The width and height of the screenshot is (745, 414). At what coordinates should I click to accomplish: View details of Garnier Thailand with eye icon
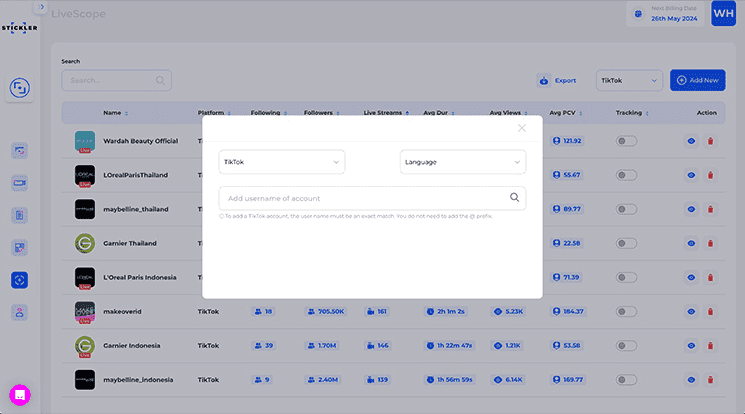[x=691, y=243]
